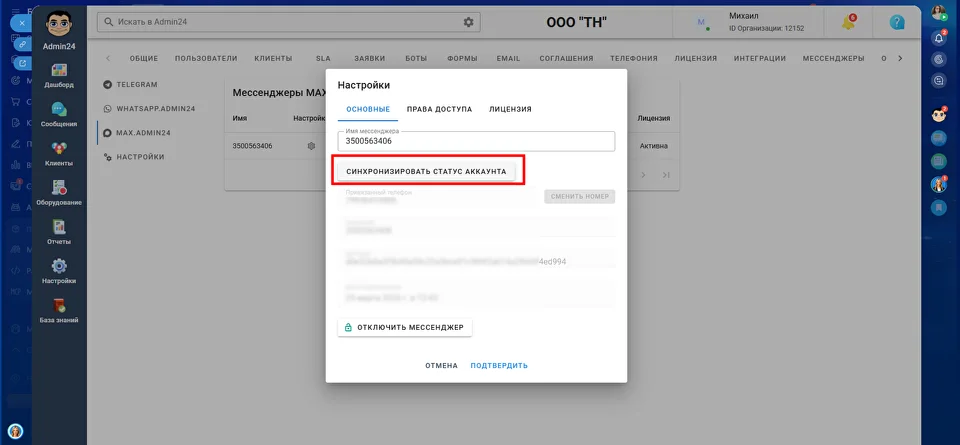Open the СОГЛАШЕНИЯ settings tab
960x445 pixels.
click(x=566, y=59)
